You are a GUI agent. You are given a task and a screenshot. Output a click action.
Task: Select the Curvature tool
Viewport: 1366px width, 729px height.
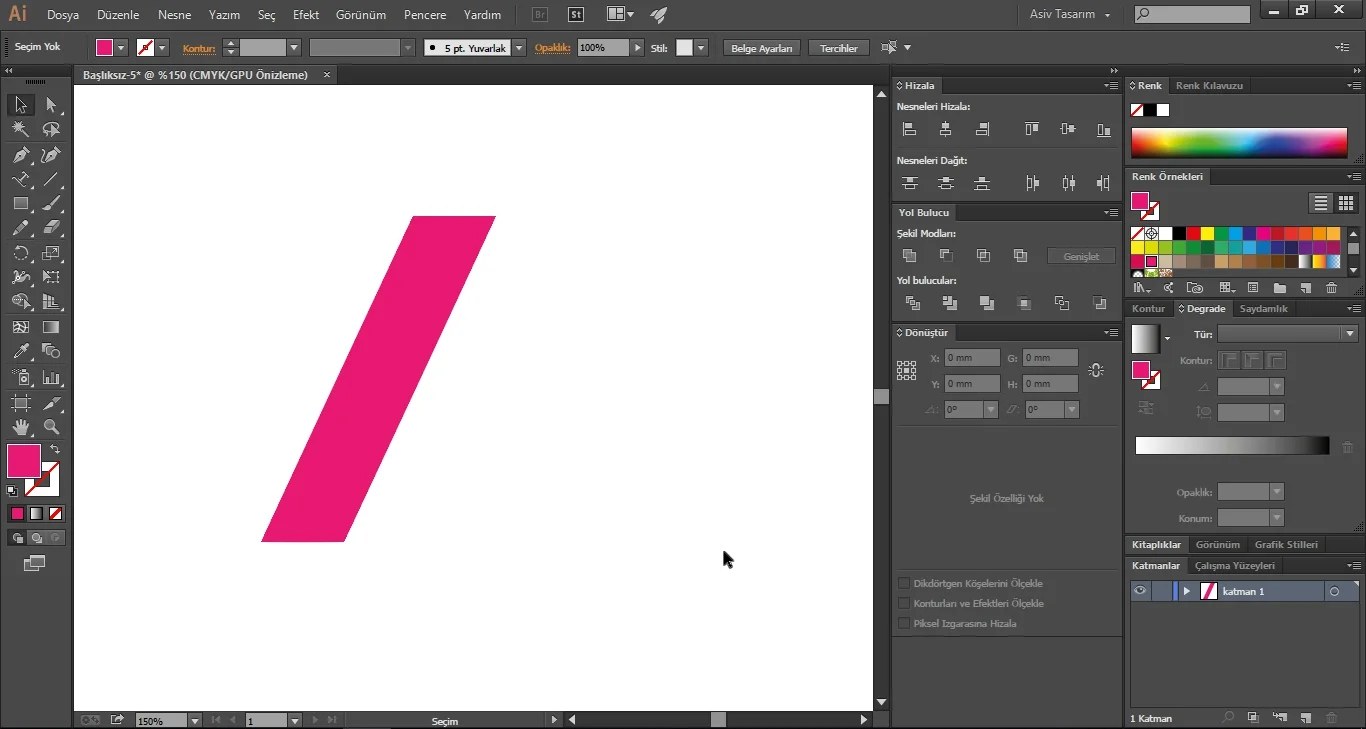(x=51, y=155)
